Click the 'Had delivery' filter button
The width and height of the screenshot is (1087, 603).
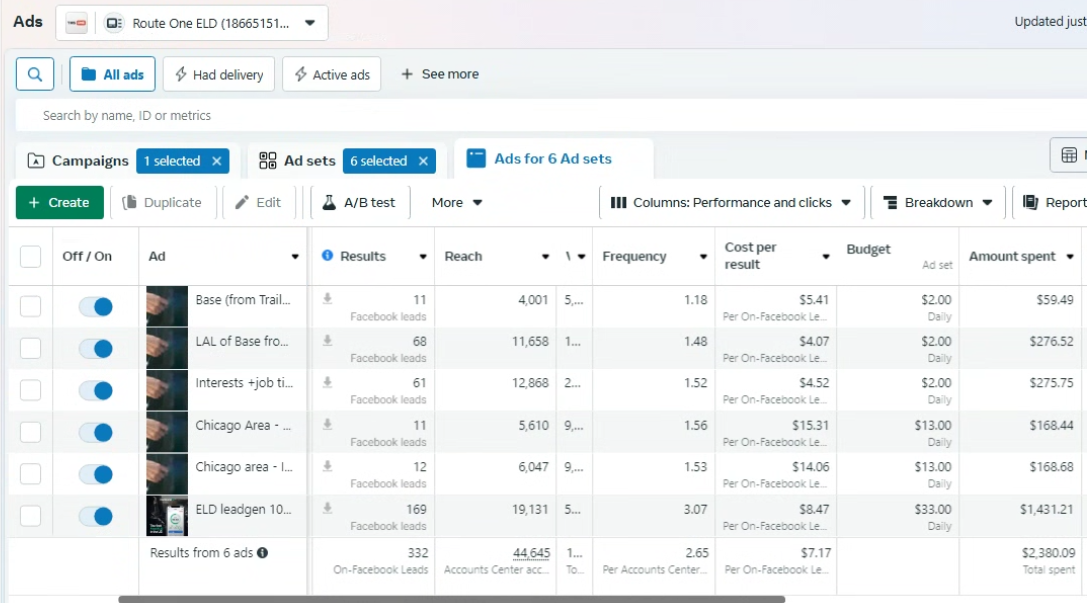[219, 74]
